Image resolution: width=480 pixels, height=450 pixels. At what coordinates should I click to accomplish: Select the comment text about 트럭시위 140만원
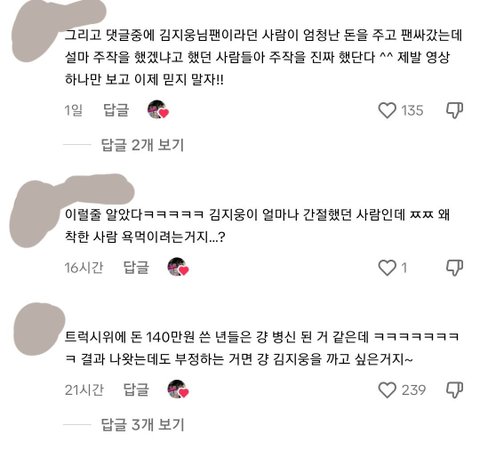click(262, 348)
